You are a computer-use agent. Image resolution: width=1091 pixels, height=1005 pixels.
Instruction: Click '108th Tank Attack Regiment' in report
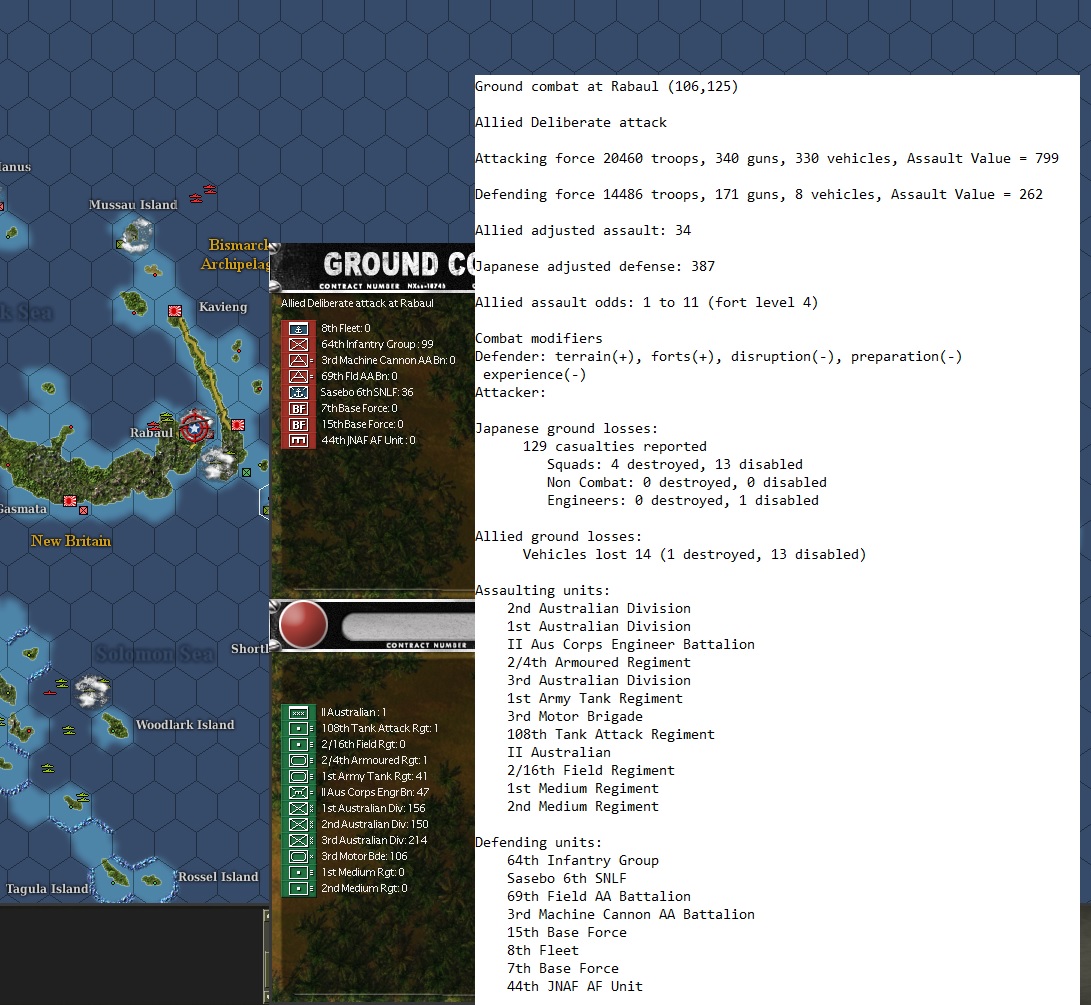611,735
